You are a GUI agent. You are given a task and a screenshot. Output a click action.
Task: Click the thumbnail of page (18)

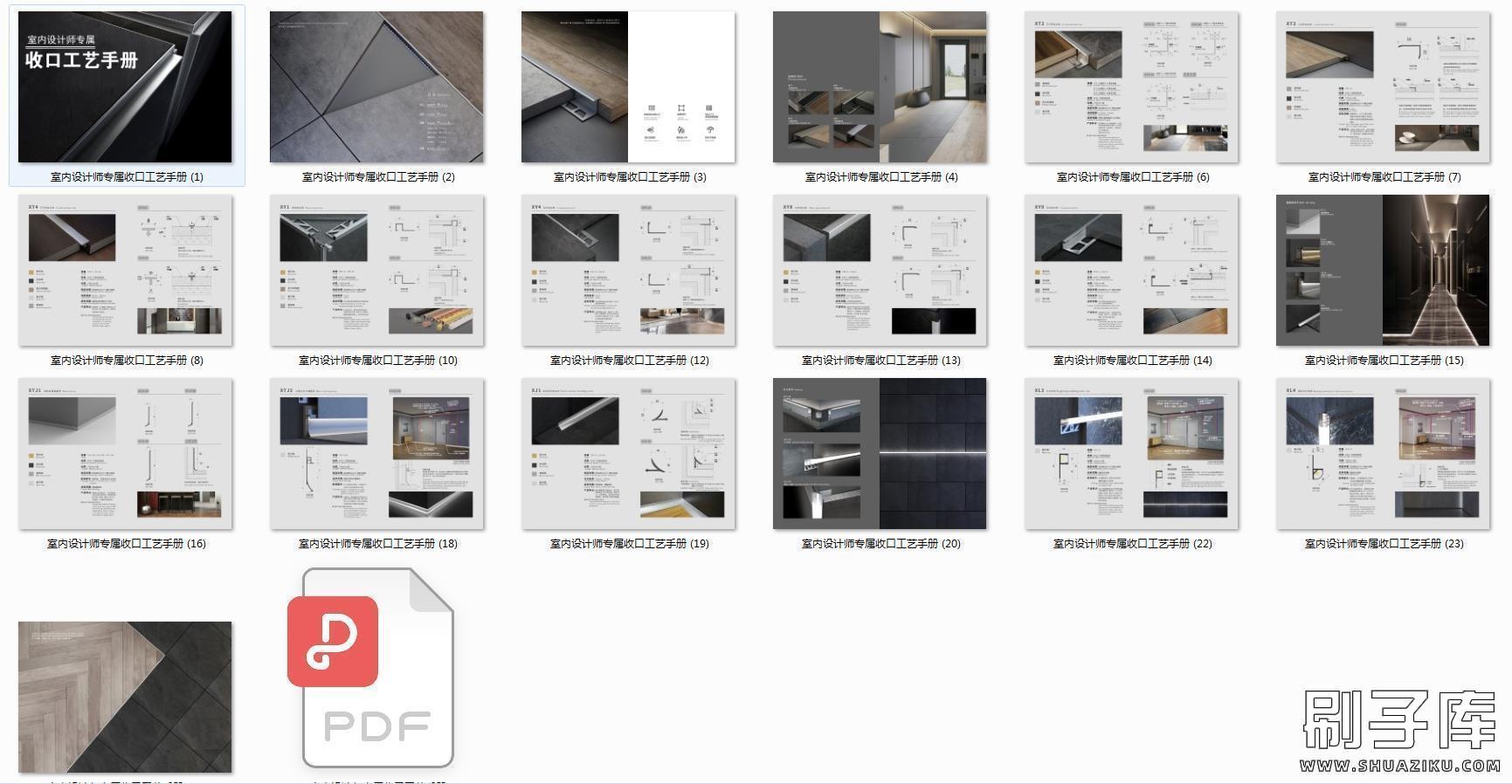tap(376, 454)
